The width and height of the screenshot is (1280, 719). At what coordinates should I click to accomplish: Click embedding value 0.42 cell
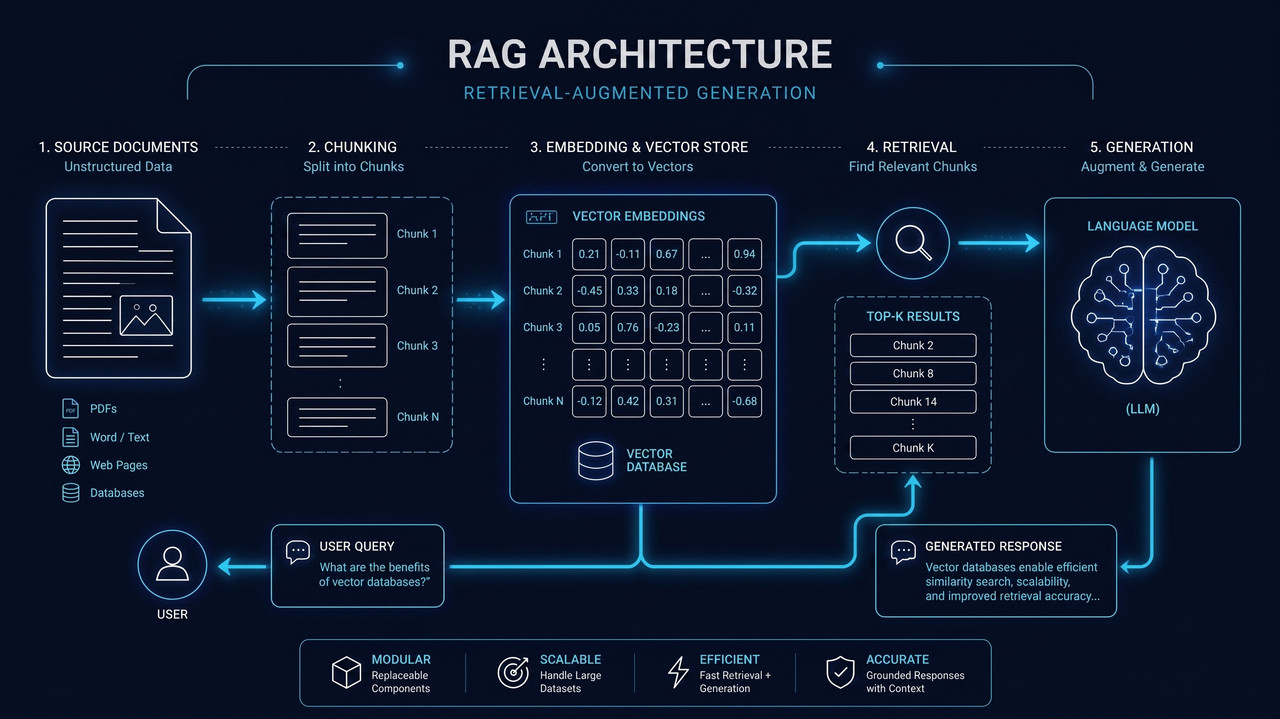click(628, 401)
